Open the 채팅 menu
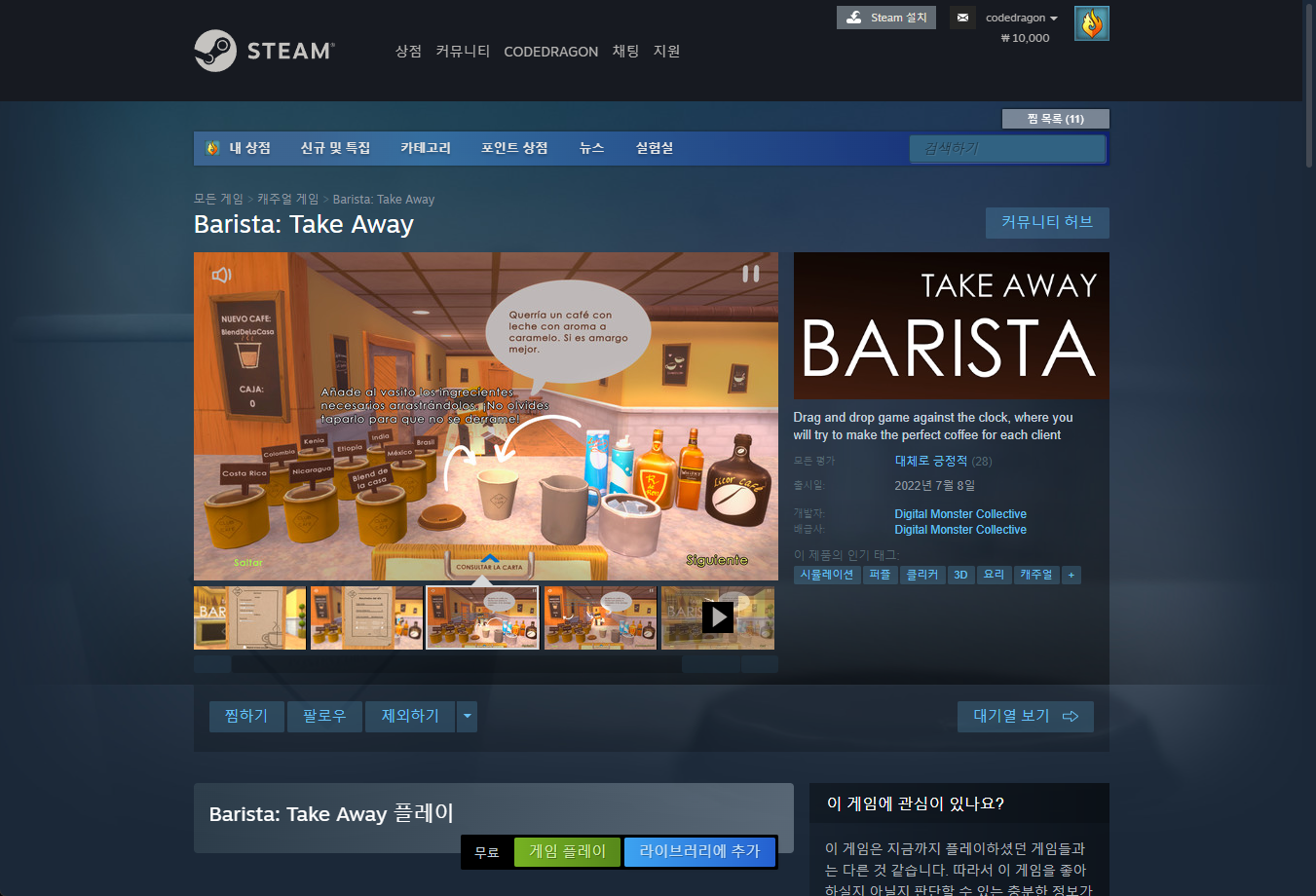This screenshot has height=896, width=1316. coord(625,51)
